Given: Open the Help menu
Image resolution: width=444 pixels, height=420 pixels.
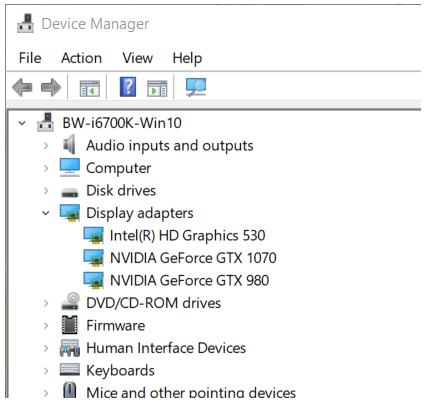Looking at the screenshot, I should tap(187, 59).
